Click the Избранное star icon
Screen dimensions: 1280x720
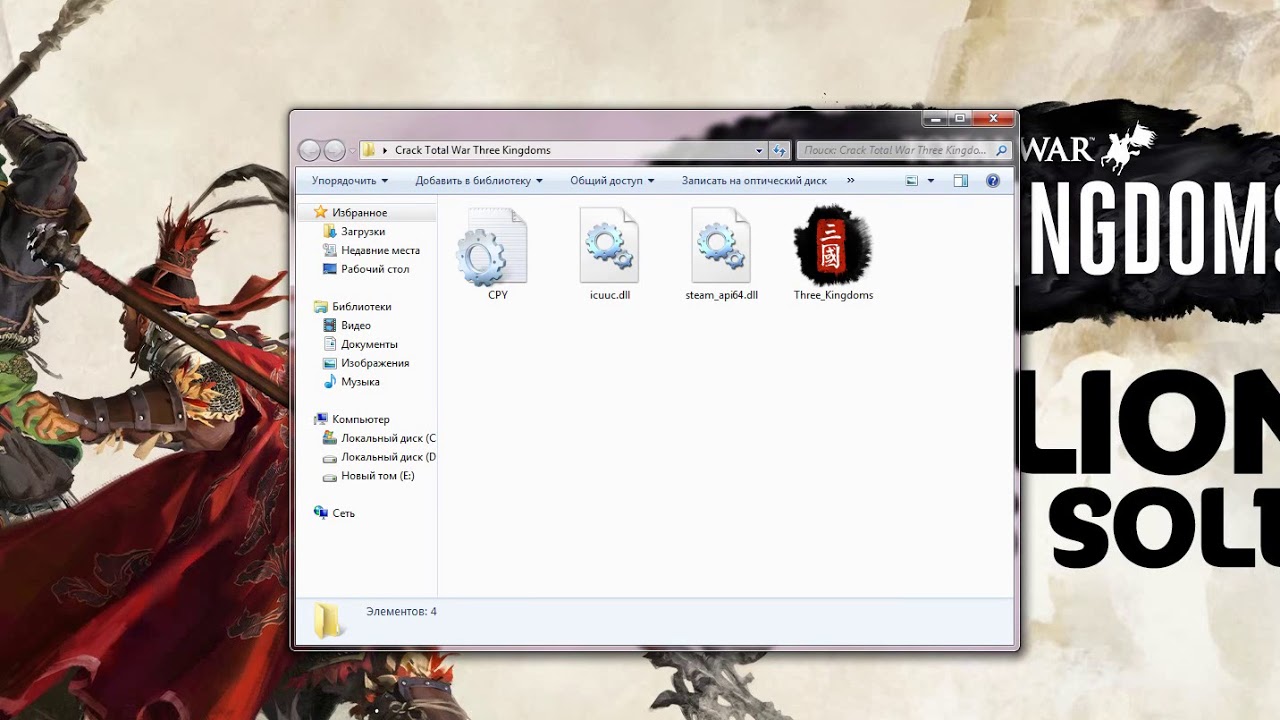pyautogui.click(x=320, y=212)
